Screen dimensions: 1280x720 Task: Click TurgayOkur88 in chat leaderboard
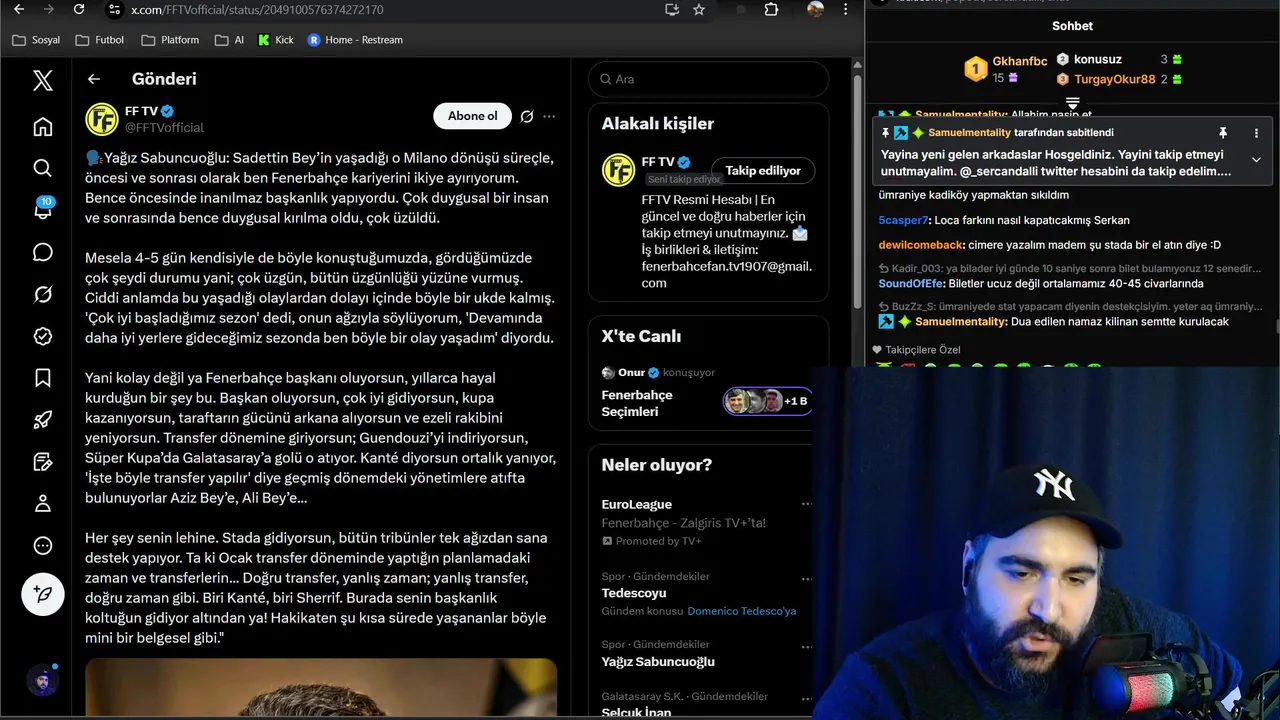(1114, 79)
